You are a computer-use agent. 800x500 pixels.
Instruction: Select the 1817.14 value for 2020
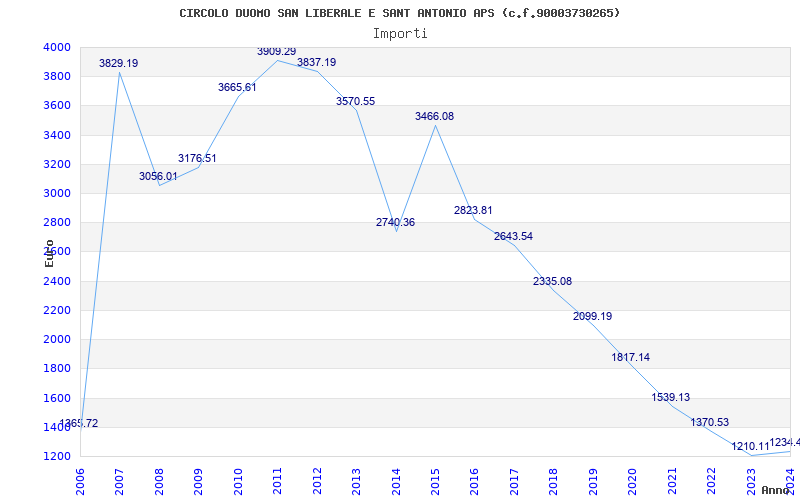click(631, 357)
